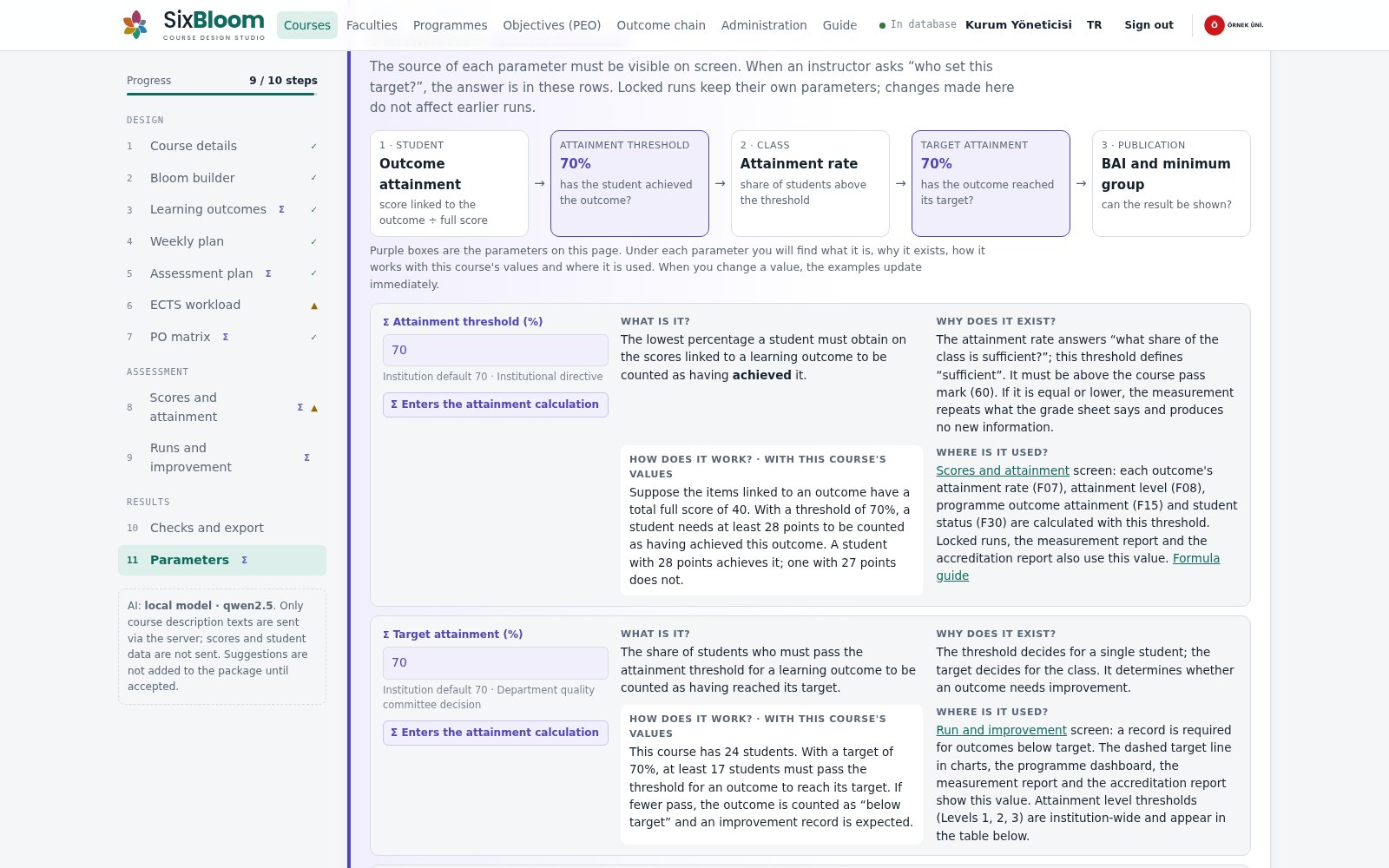Open the Outcome chain page
The height and width of the screenshot is (868, 1389).
tap(662, 25)
